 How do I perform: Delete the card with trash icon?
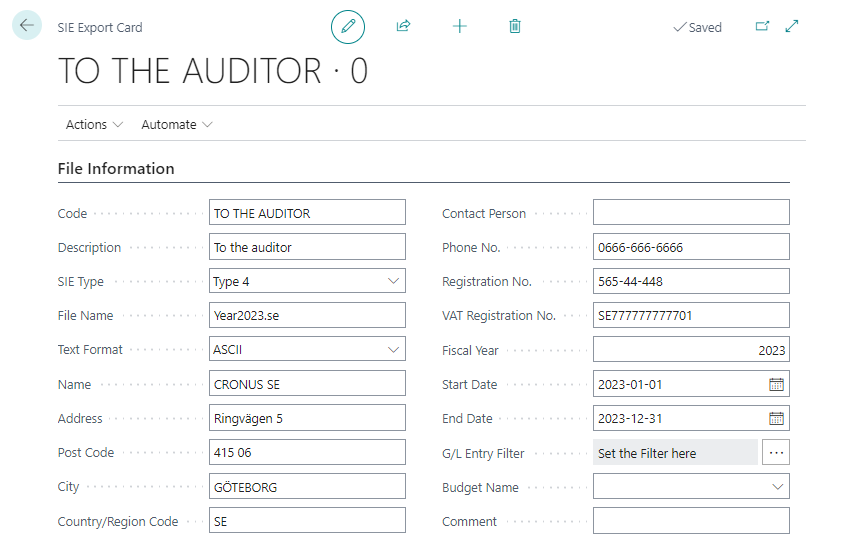515,26
